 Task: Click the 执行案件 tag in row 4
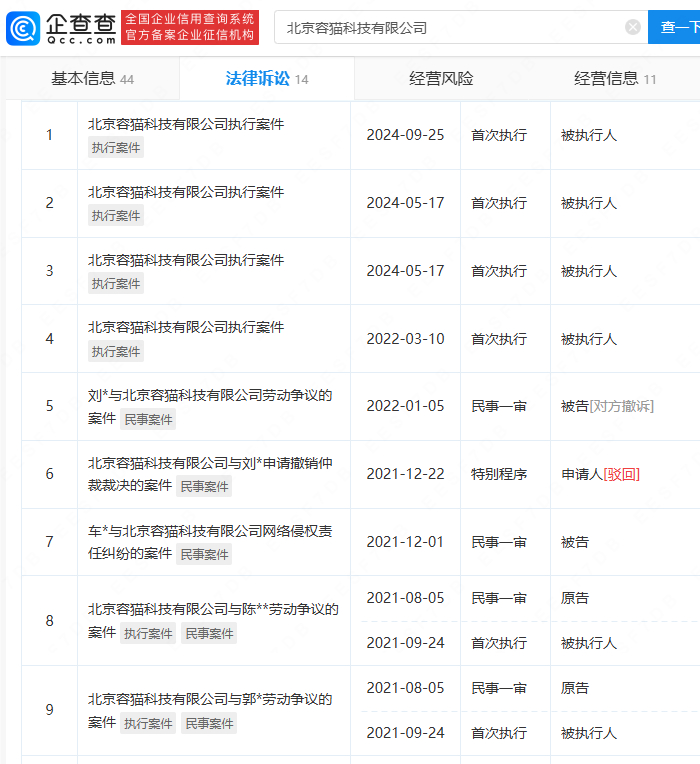click(x=116, y=351)
